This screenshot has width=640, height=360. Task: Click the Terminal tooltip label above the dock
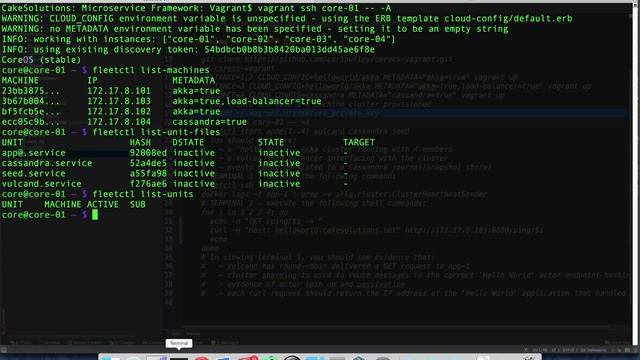pos(179,343)
